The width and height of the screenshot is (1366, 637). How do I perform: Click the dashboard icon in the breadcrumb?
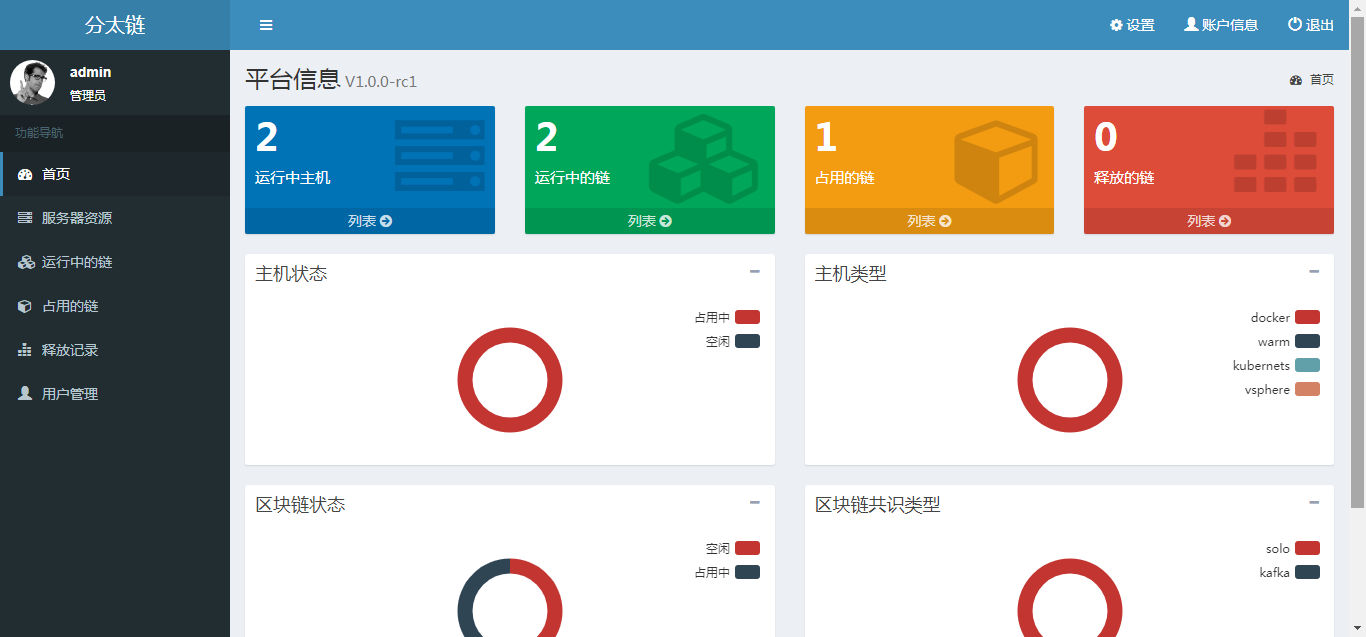click(x=1296, y=80)
